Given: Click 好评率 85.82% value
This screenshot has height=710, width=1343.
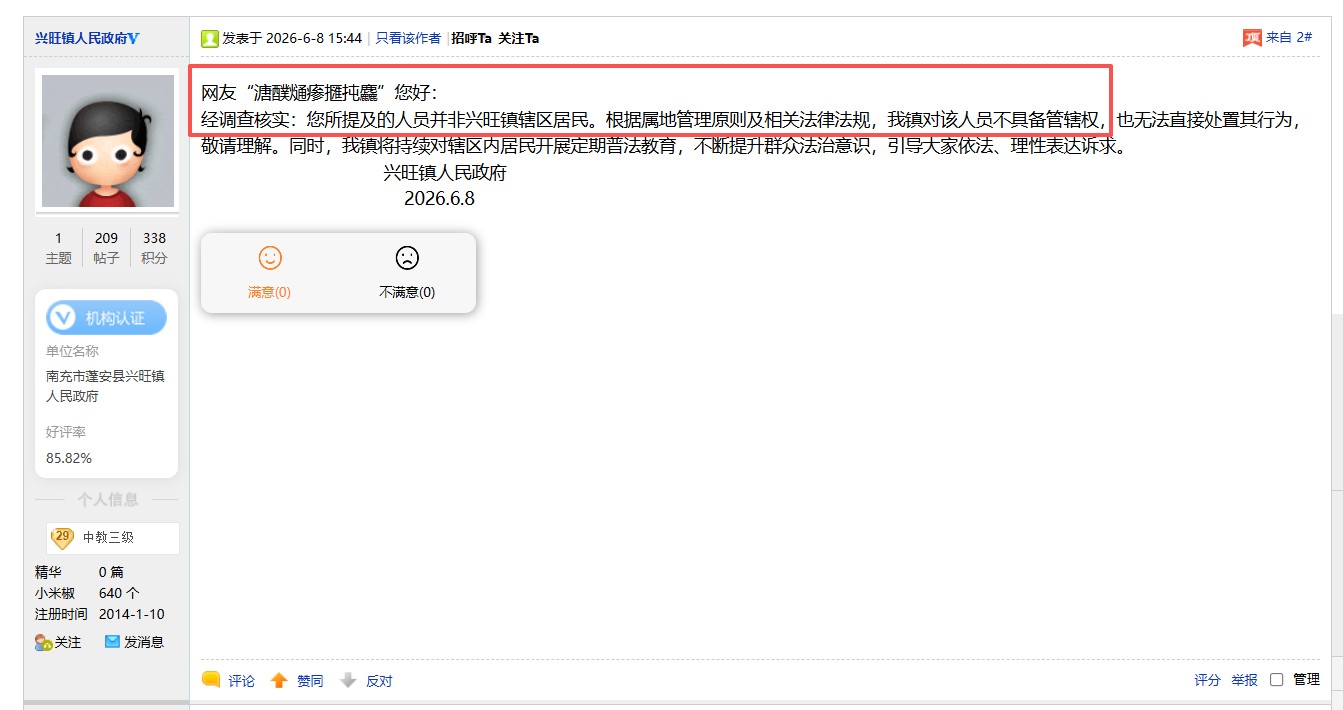Looking at the screenshot, I should (69, 458).
